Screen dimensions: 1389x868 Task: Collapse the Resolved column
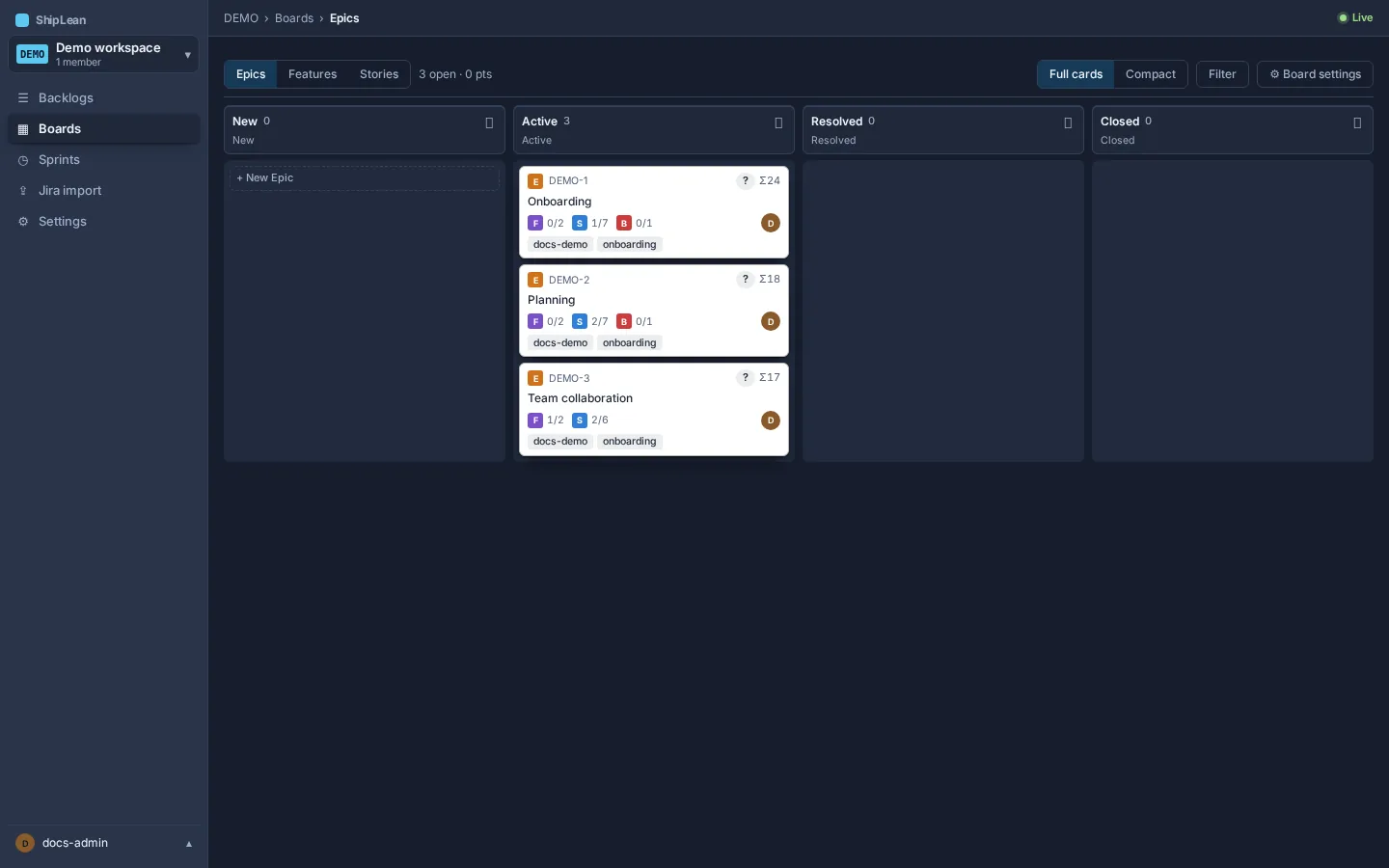(1068, 123)
